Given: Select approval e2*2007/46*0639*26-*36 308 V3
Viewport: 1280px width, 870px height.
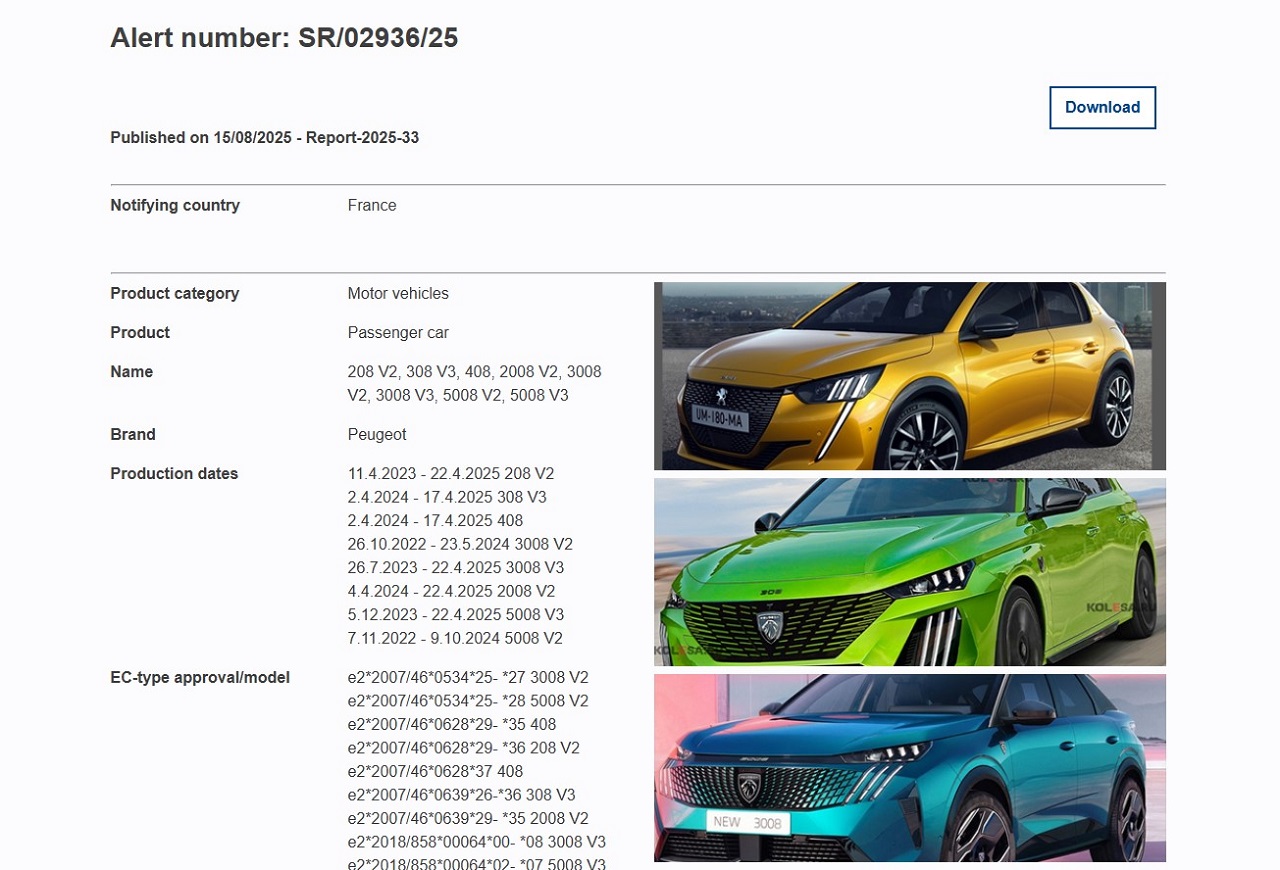Looking at the screenshot, I should (462, 795).
